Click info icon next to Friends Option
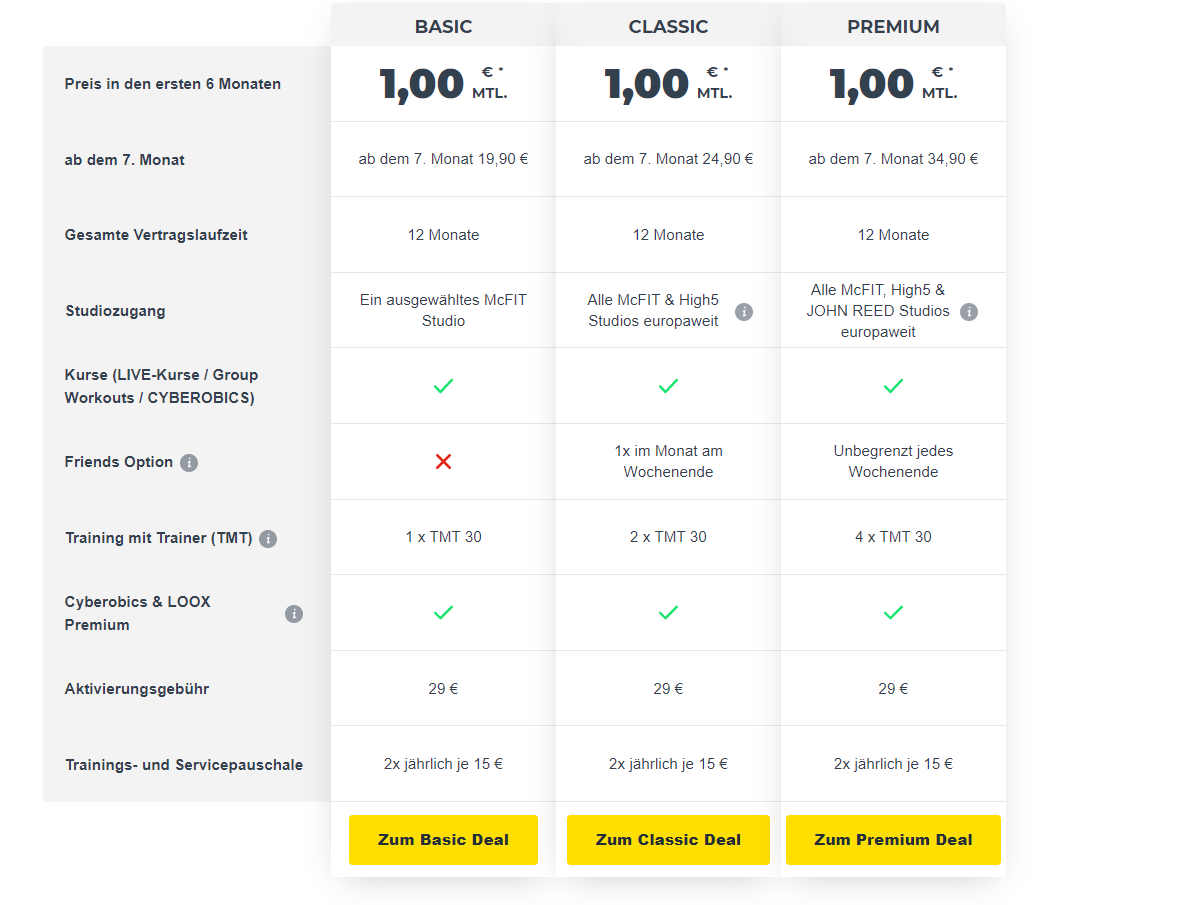Image resolution: width=1192 pixels, height=905 pixels. coord(189,462)
